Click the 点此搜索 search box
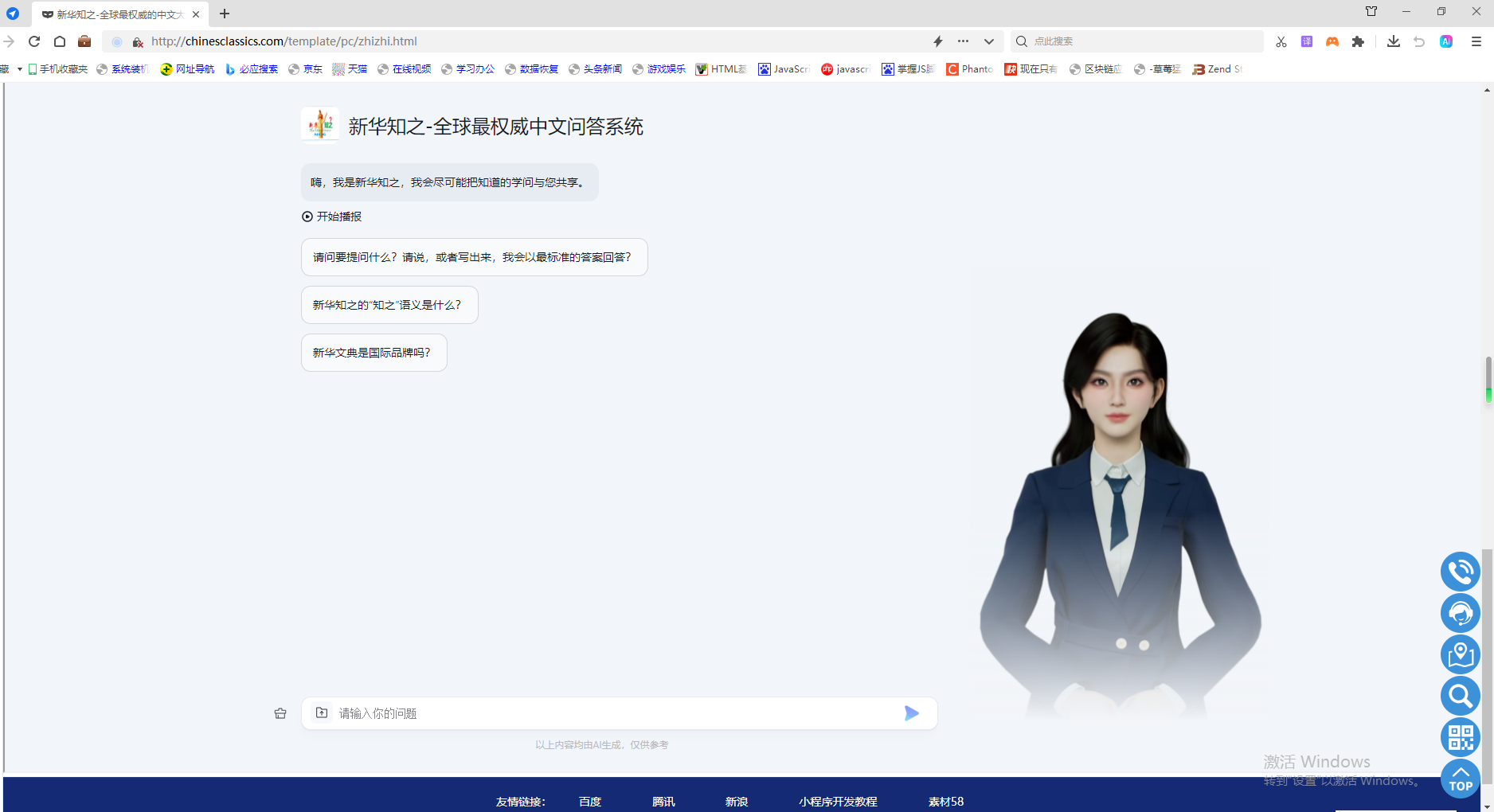The height and width of the screenshot is (812, 1494). 1137,41
